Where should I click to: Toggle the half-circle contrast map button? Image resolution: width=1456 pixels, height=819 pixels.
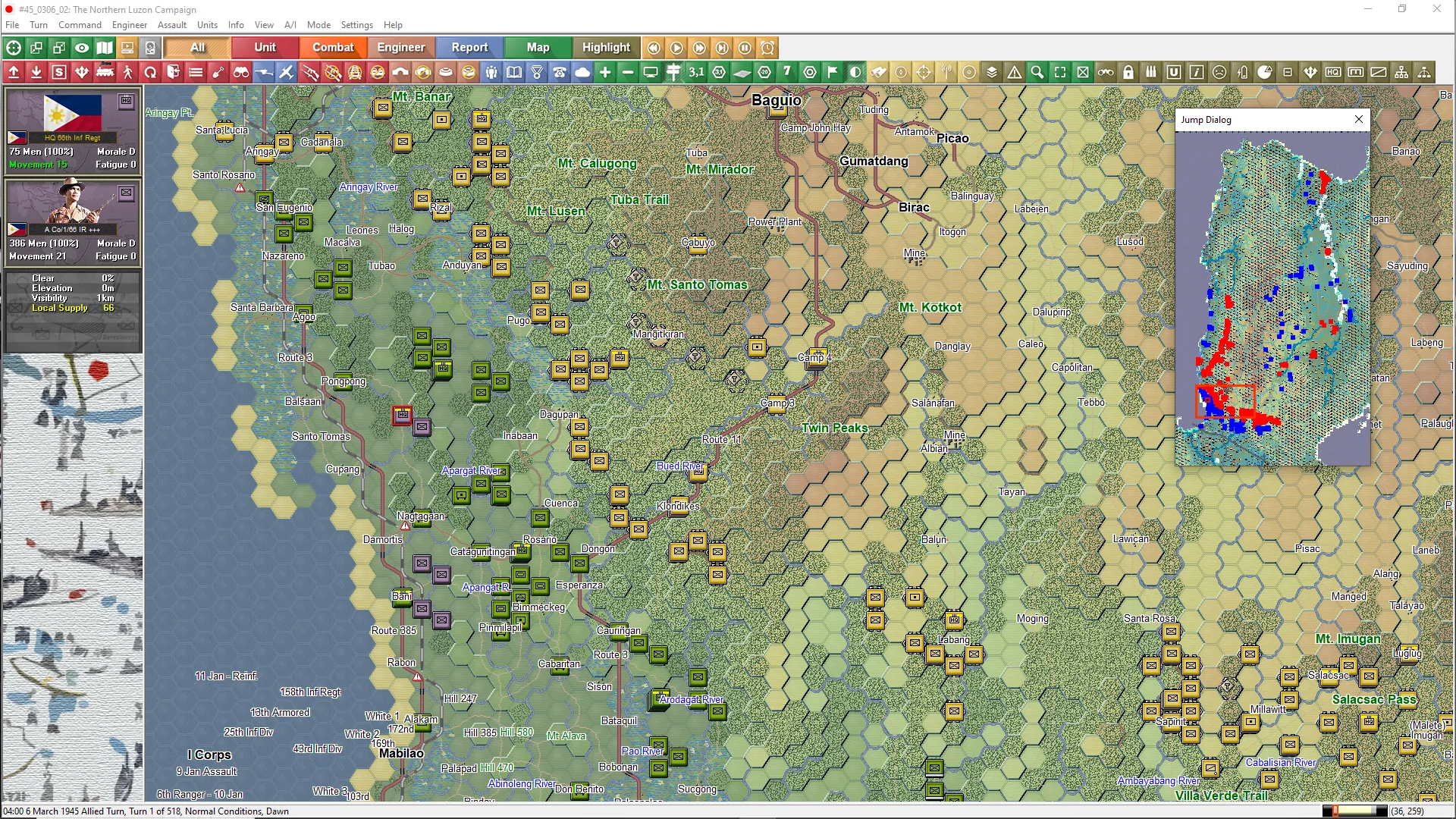pyautogui.click(x=855, y=73)
